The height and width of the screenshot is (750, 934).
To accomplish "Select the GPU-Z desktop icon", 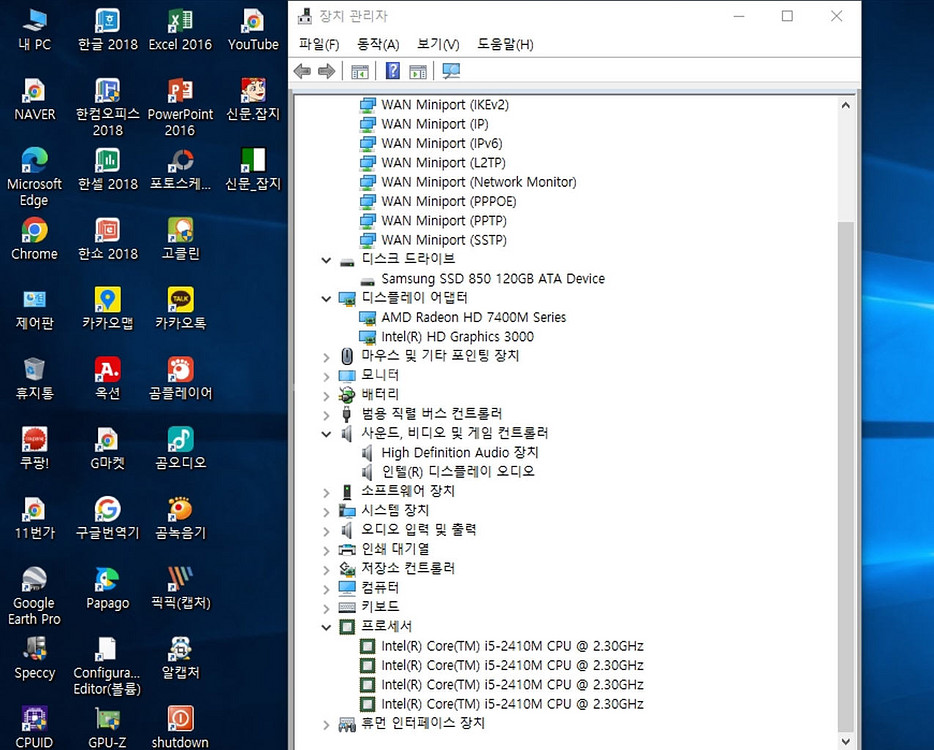I will pyautogui.click(x=108, y=727).
